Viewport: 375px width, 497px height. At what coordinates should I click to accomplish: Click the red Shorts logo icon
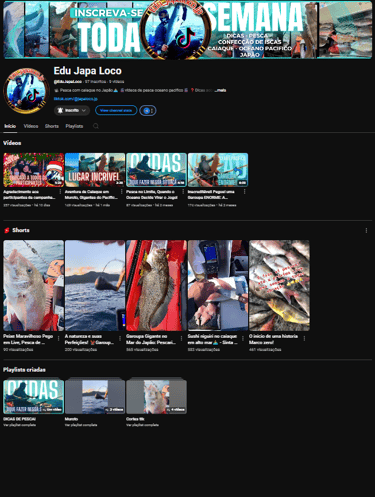tap(6, 230)
